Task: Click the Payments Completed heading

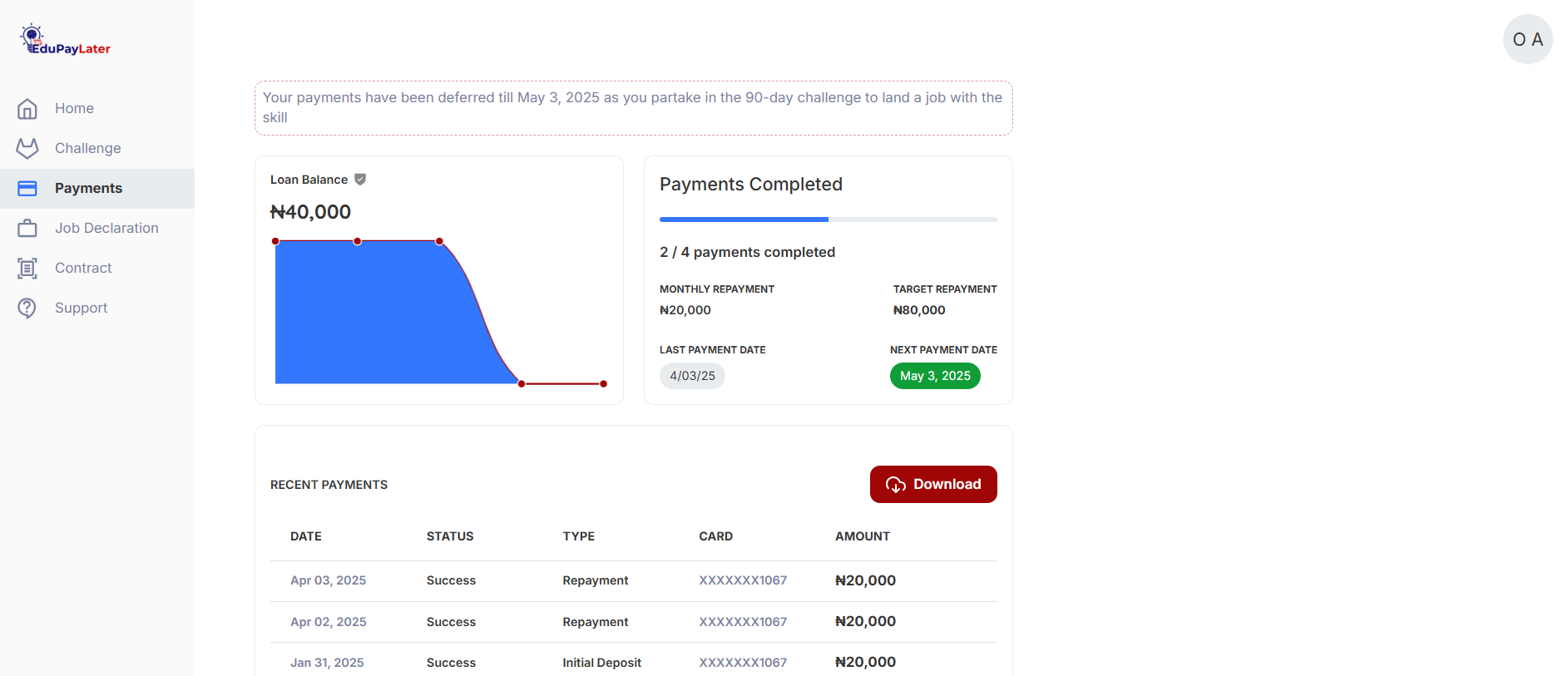Action: click(751, 185)
